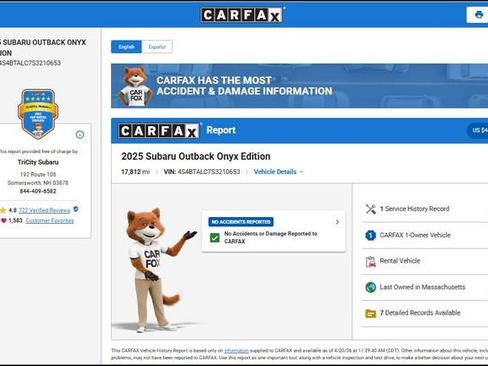The image size is (488, 366).
Task: Open the Last Owned in Massachusetts row
Action: pyautogui.click(x=425, y=287)
